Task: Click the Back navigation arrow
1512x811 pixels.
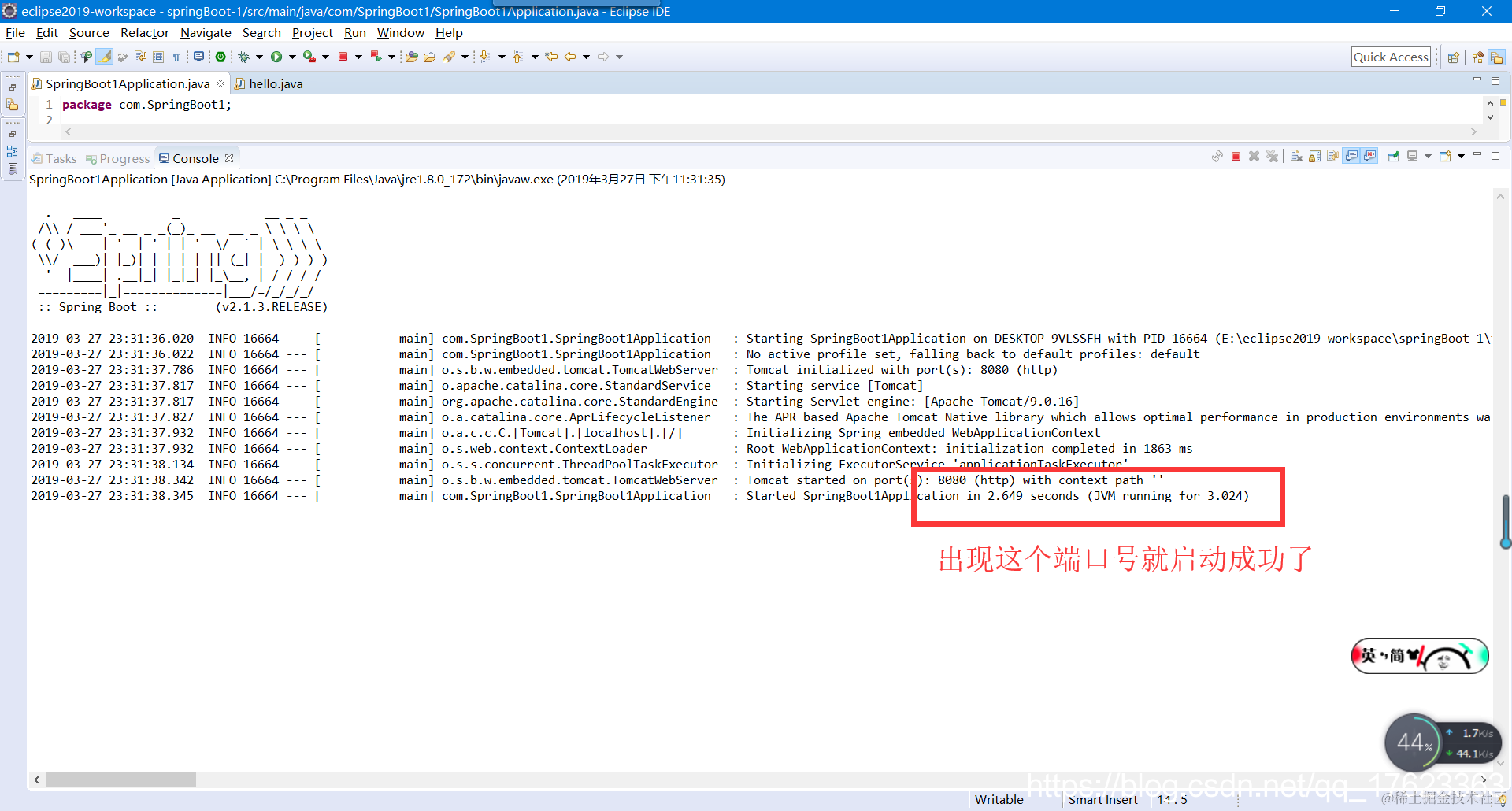Action: click(x=570, y=57)
